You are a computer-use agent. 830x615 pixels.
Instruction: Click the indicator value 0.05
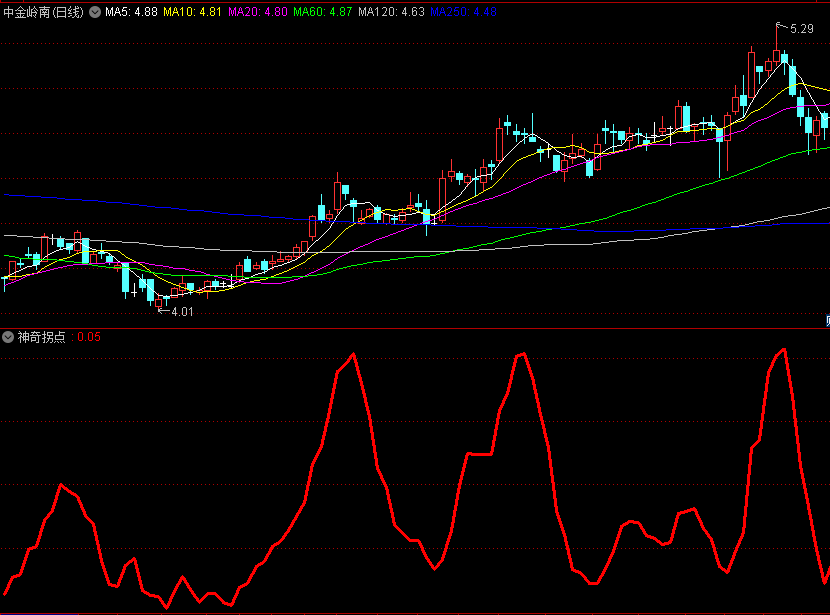pyautogui.click(x=89, y=337)
